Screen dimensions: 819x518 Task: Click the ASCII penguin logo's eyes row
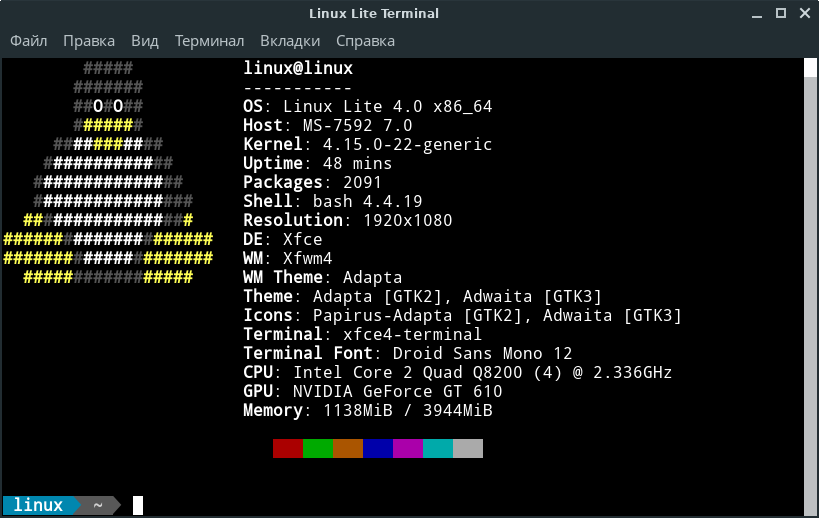(108, 107)
